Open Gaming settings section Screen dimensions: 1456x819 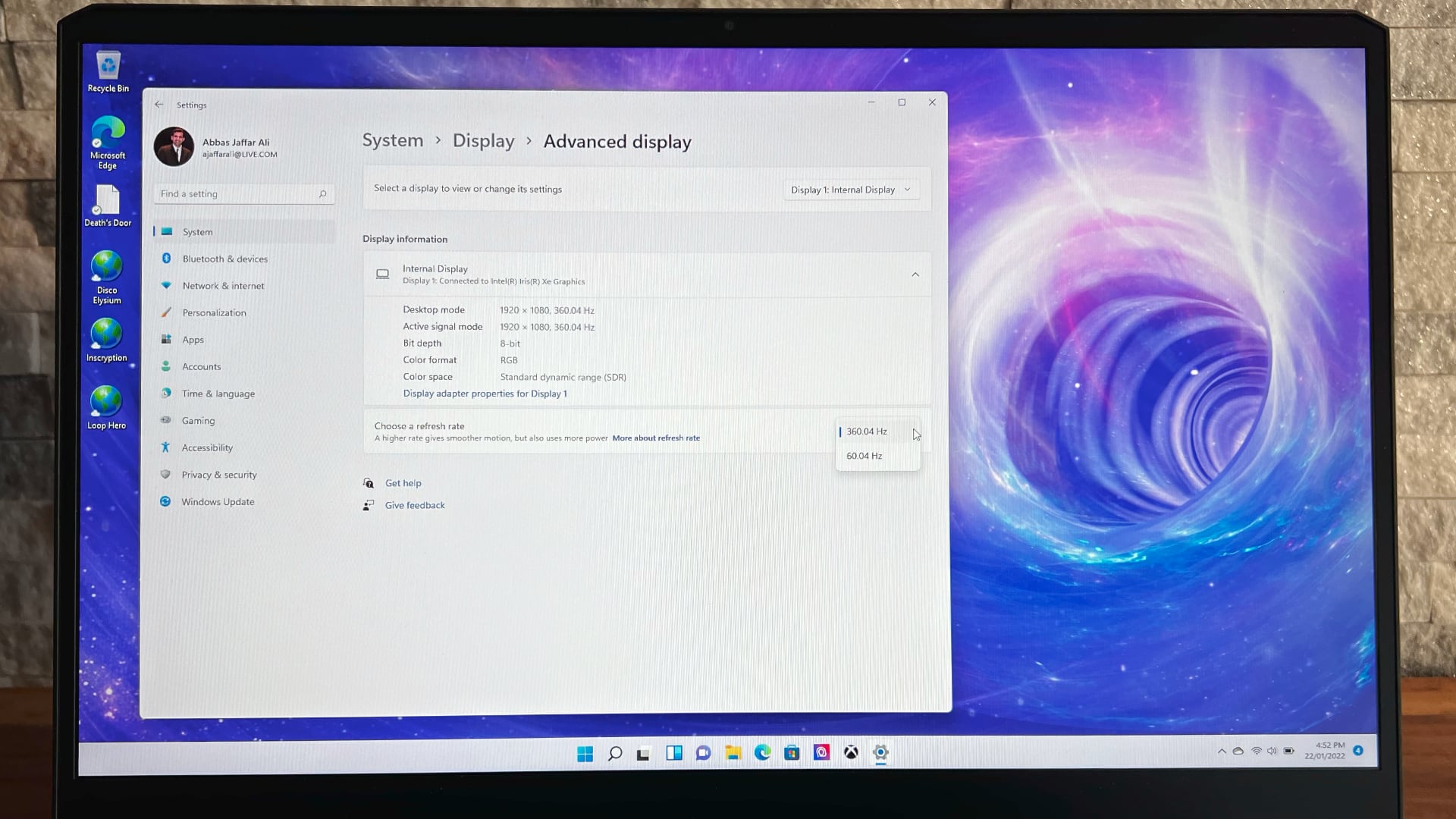[198, 420]
